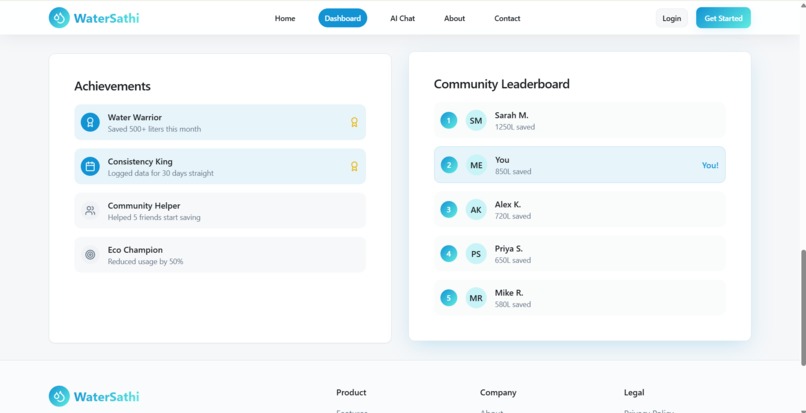Click the SM avatar for Sarah M.
The width and height of the screenshot is (806, 413).
[476, 121]
